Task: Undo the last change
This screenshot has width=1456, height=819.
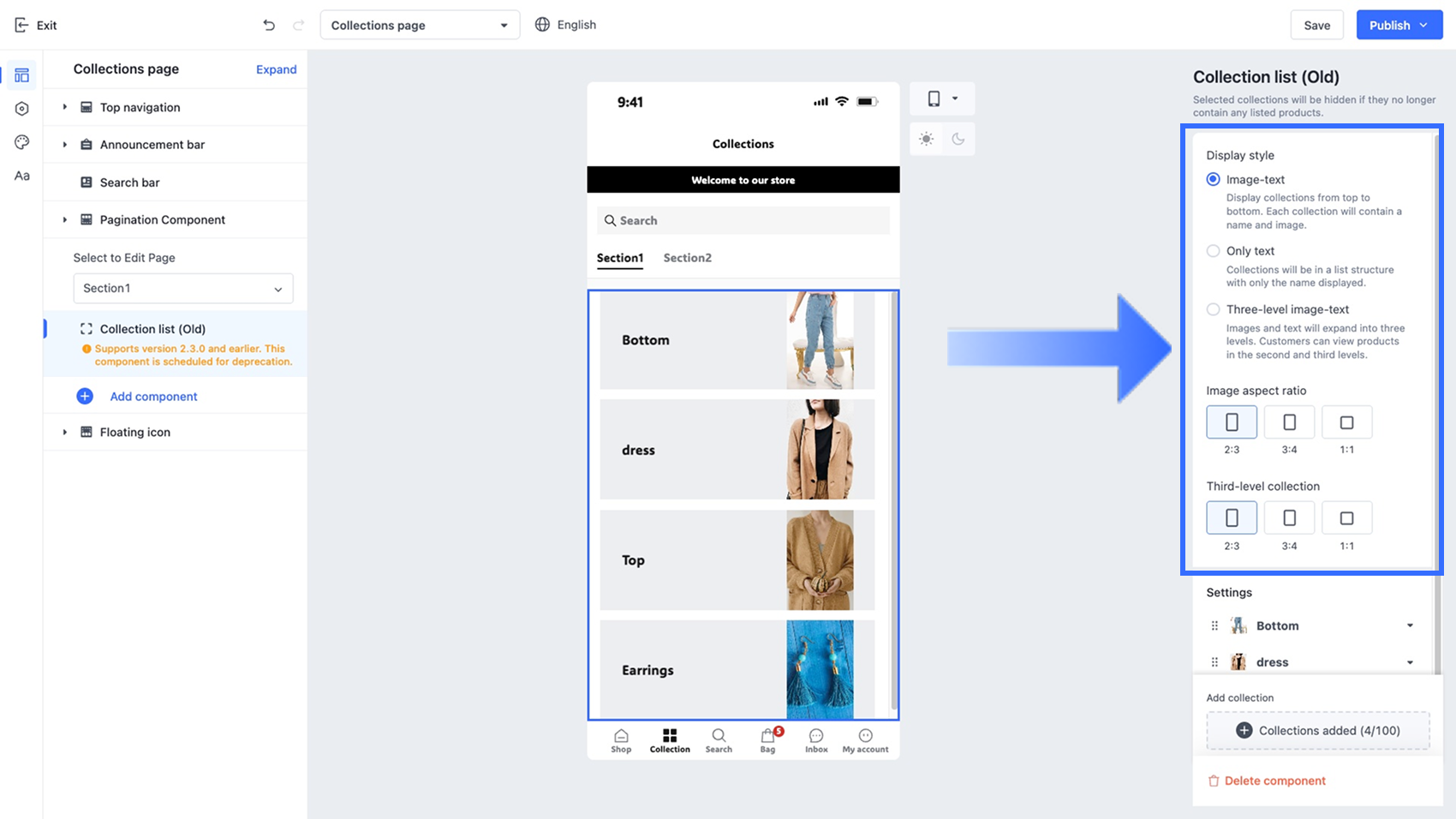Action: (x=269, y=25)
